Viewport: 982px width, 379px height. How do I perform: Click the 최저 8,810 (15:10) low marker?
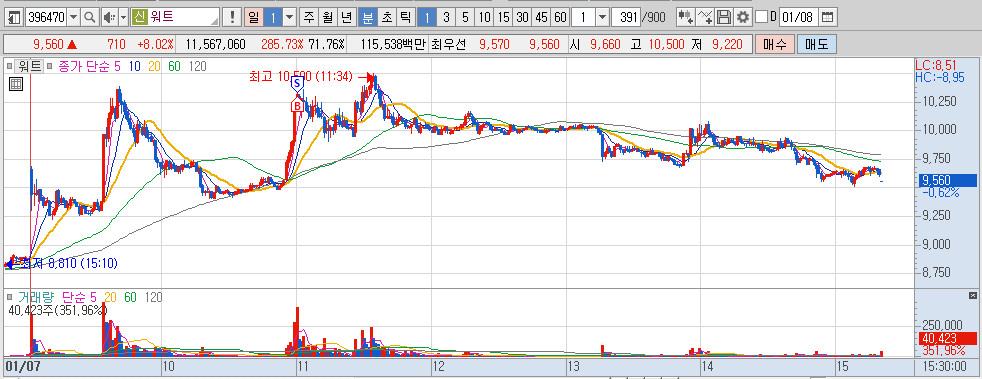pyautogui.click(x=68, y=264)
